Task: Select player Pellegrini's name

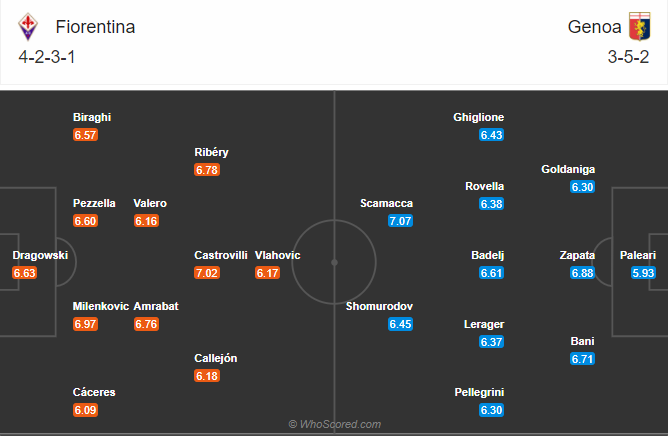Action: click(479, 392)
